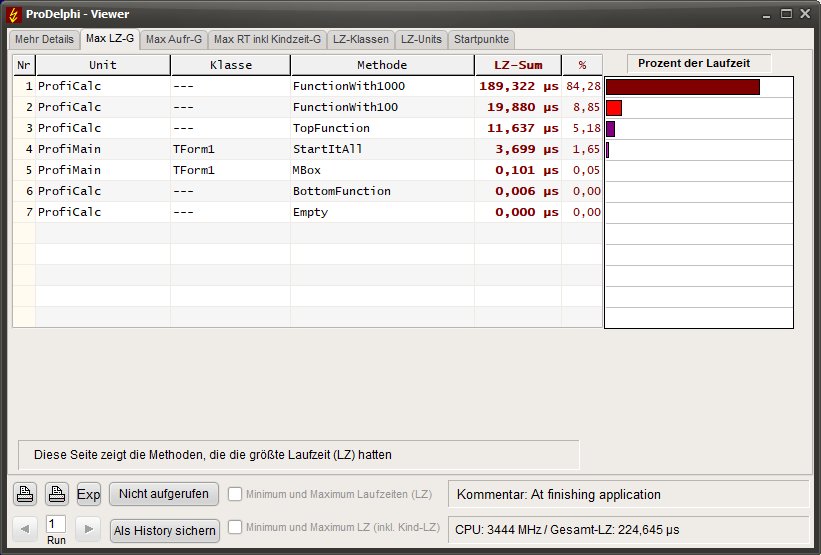Click ProfiCalc unit cell in row 1
This screenshot has width=821, height=555.
pos(103,86)
